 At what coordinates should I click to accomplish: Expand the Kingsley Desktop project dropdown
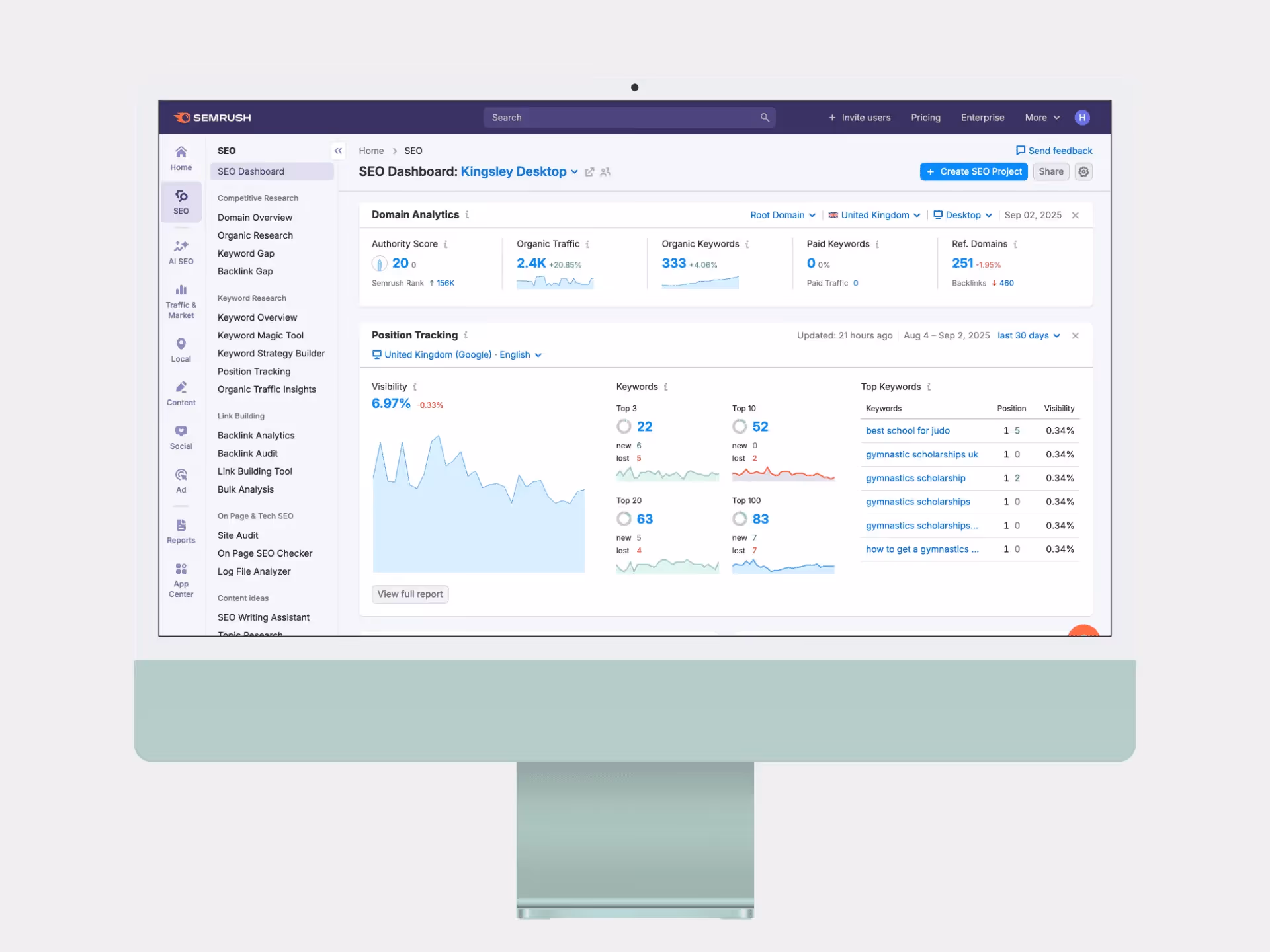click(x=574, y=172)
